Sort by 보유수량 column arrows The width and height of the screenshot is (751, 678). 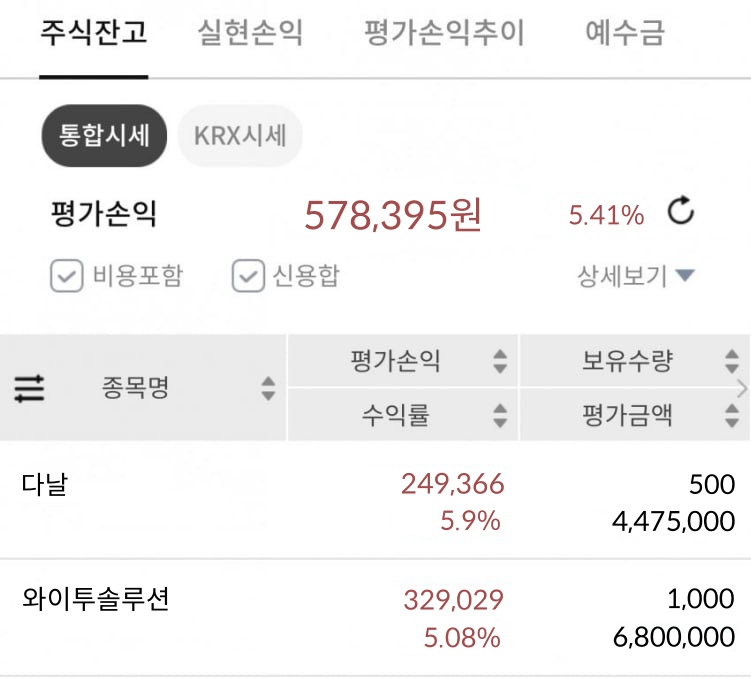(732, 361)
